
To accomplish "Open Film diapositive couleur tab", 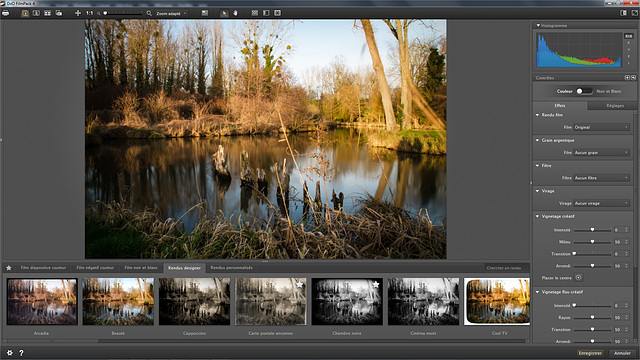I will 43,268.
